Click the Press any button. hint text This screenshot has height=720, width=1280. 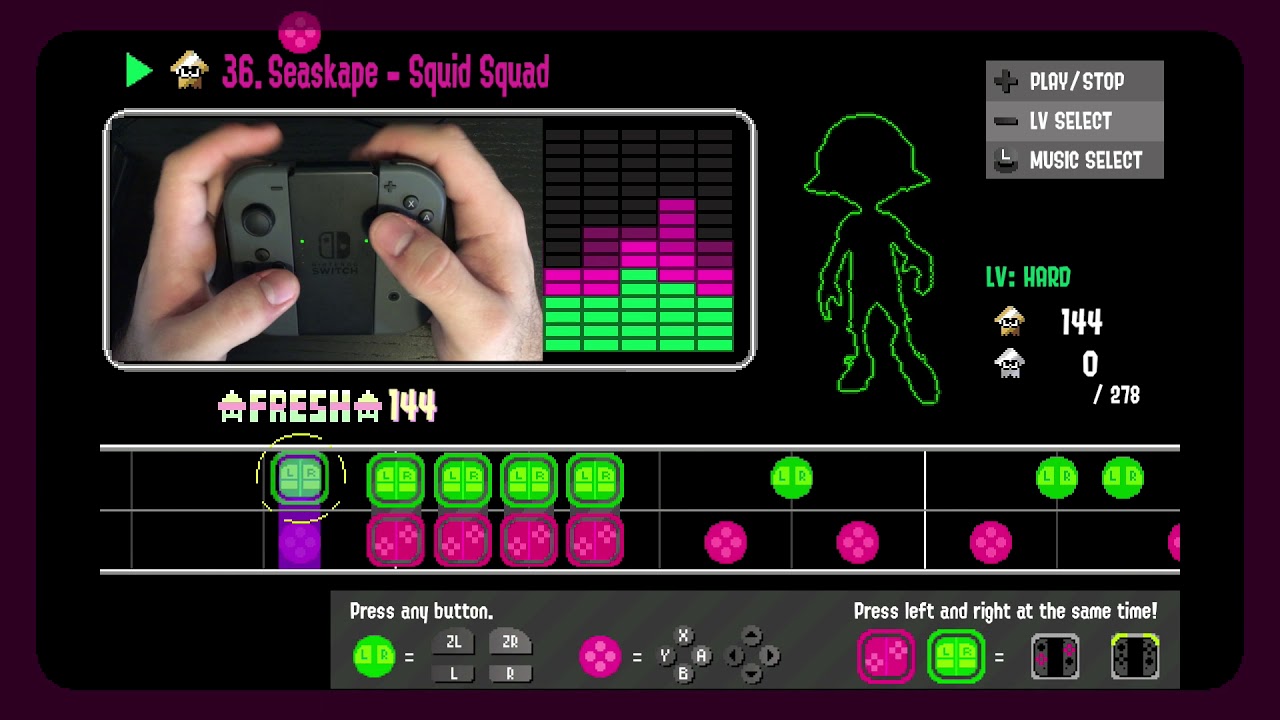(x=421, y=611)
